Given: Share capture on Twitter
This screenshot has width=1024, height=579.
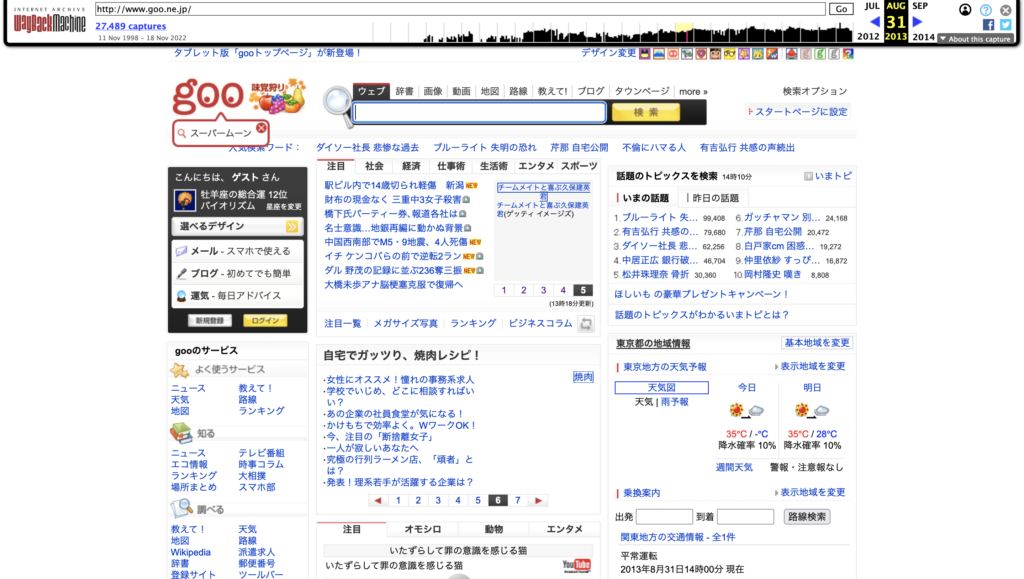Looking at the screenshot, I should 1006,25.
